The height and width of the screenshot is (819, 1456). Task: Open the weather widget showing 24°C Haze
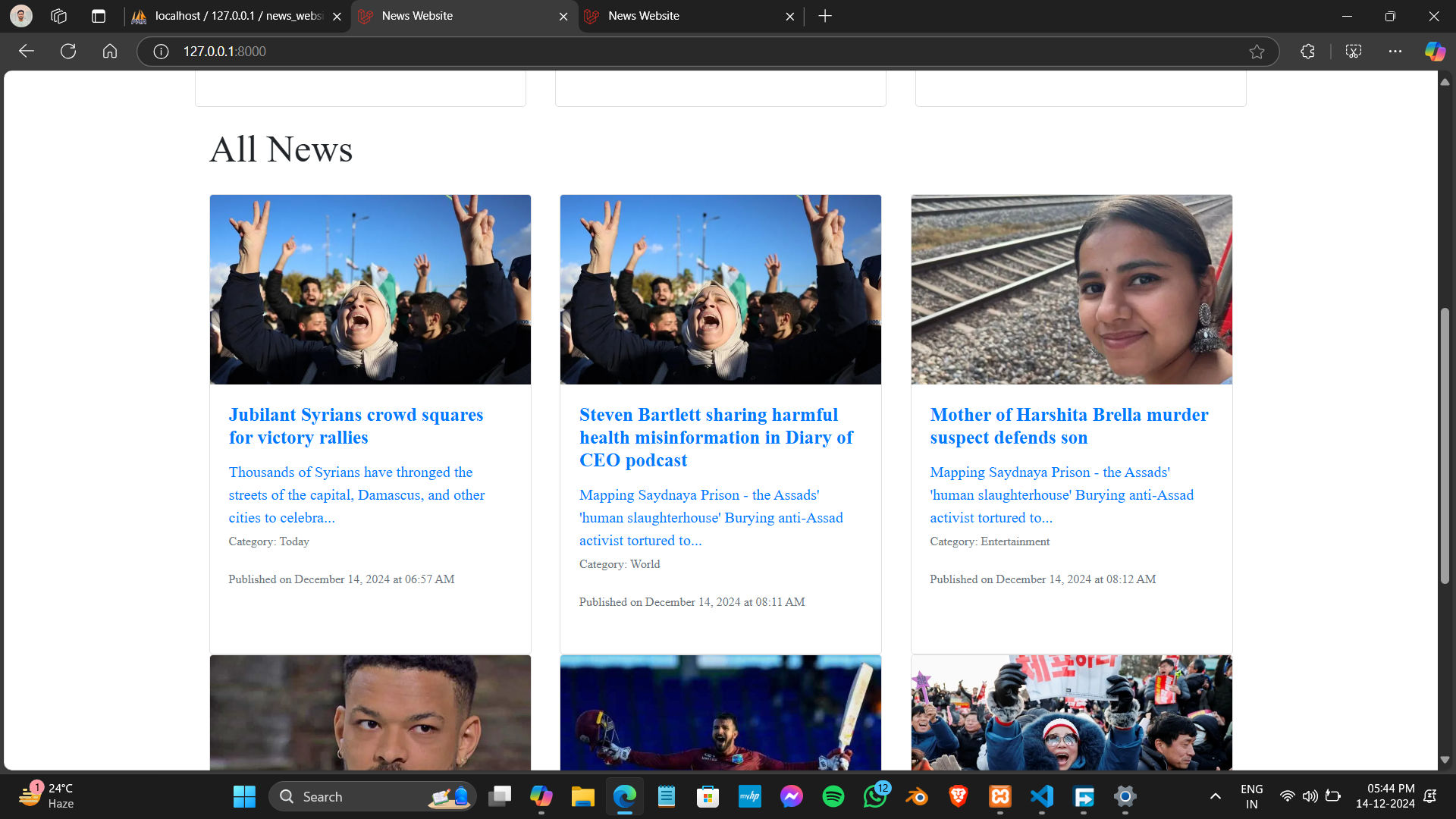47,796
